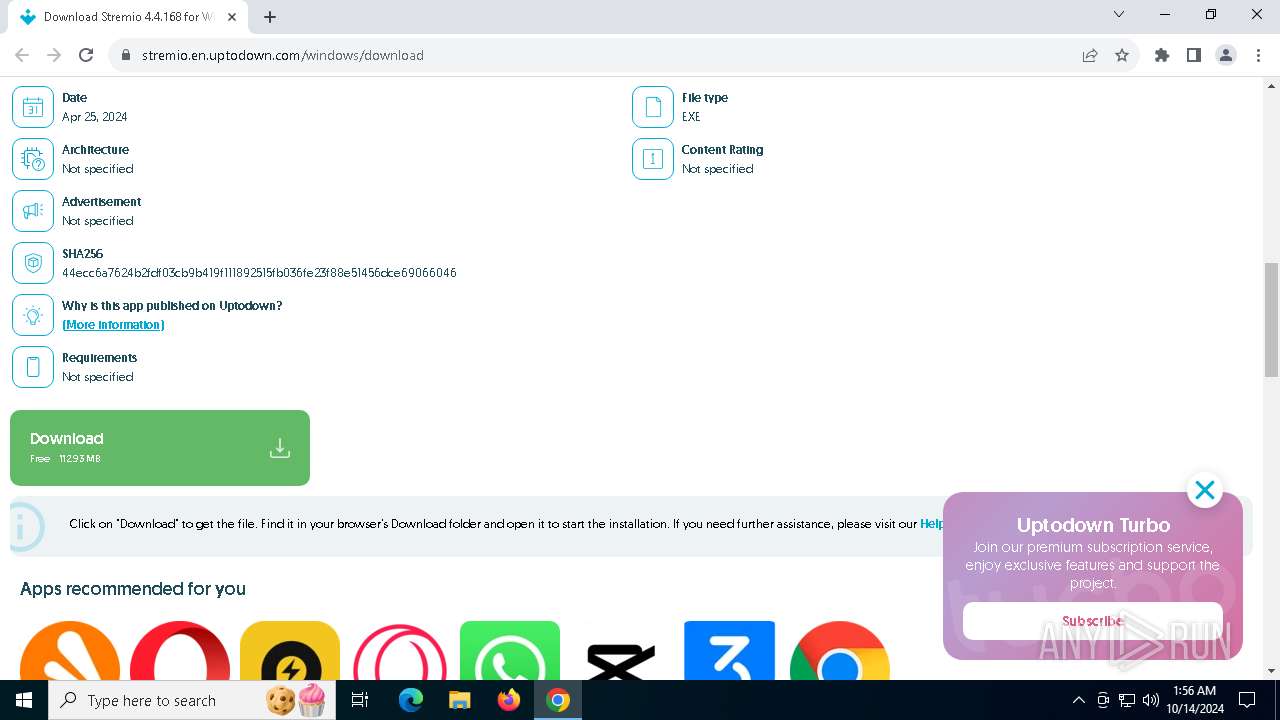Click the lightbulb icon beside Why published

(33, 315)
